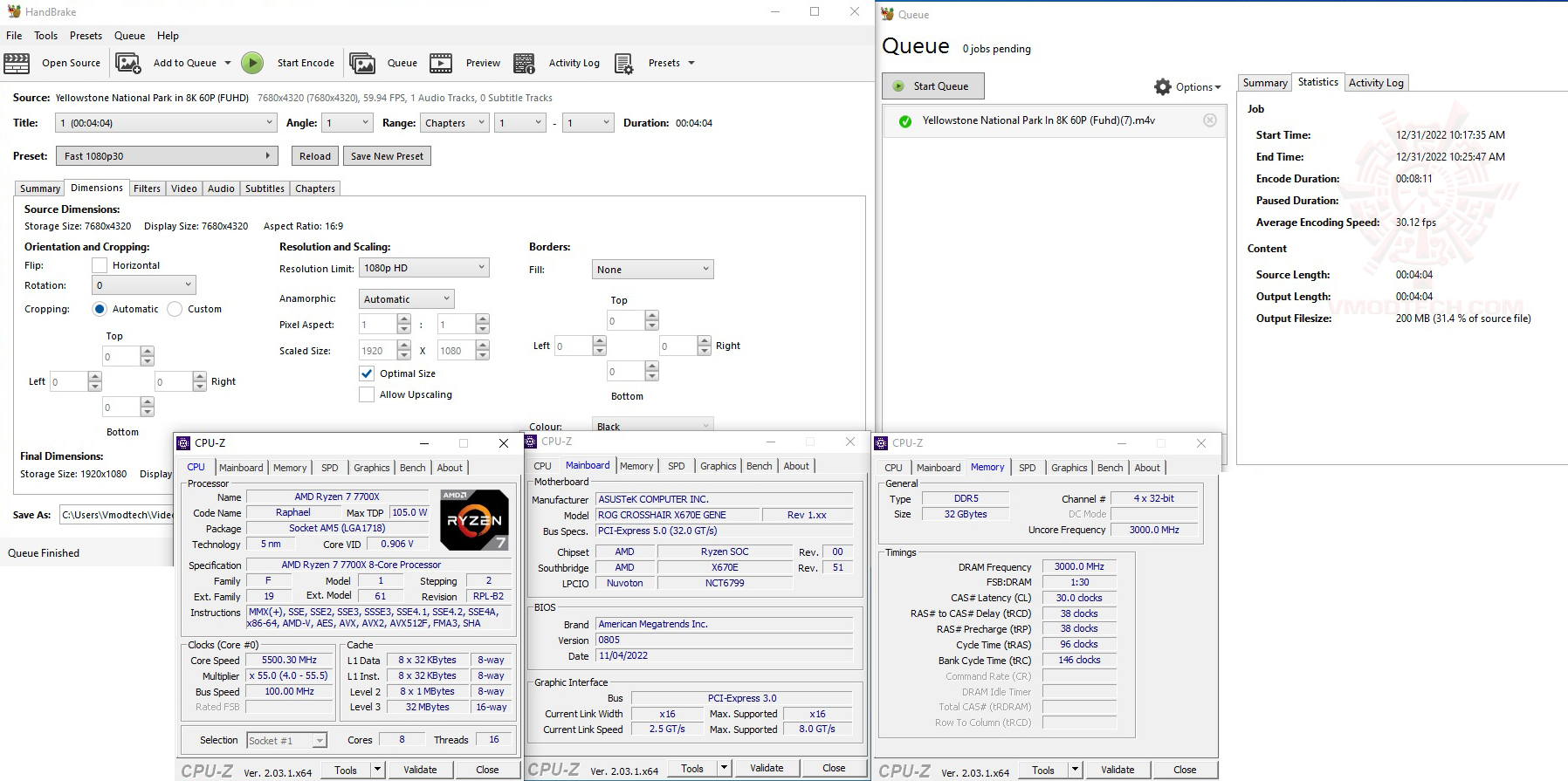Remove the Yellowstone job from queue
1568x781 pixels.
pos(1210,120)
